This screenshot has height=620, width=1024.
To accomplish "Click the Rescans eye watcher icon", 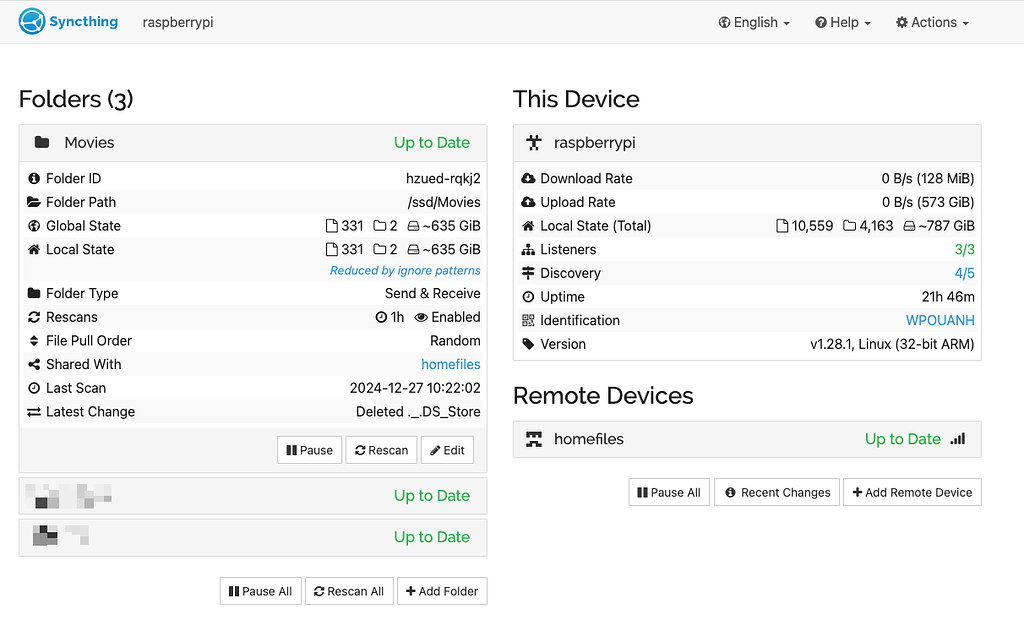I will (x=421, y=317).
